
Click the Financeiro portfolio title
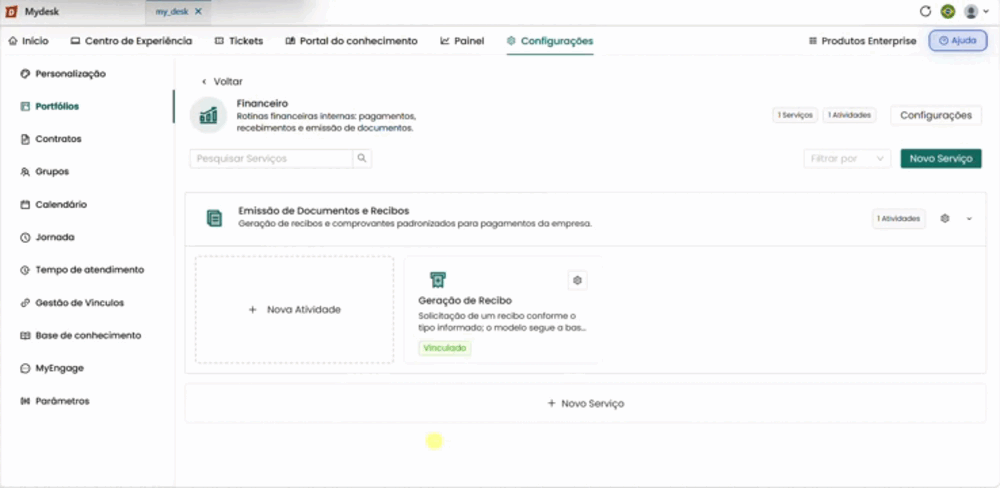pyautogui.click(x=262, y=103)
